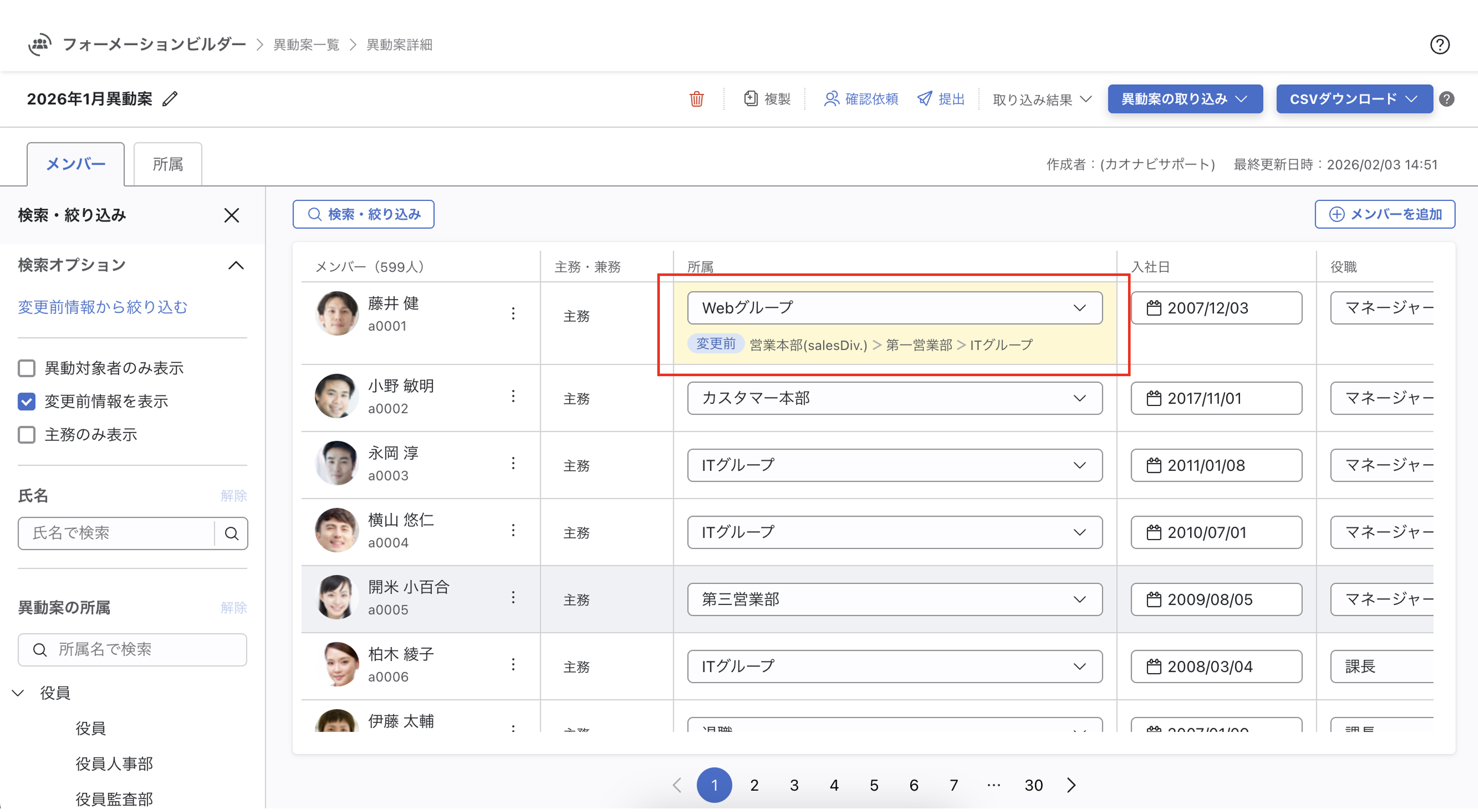Close the 検索・絞り込み side panel
Screen dimensions: 1478x812
(x=232, y=216)
